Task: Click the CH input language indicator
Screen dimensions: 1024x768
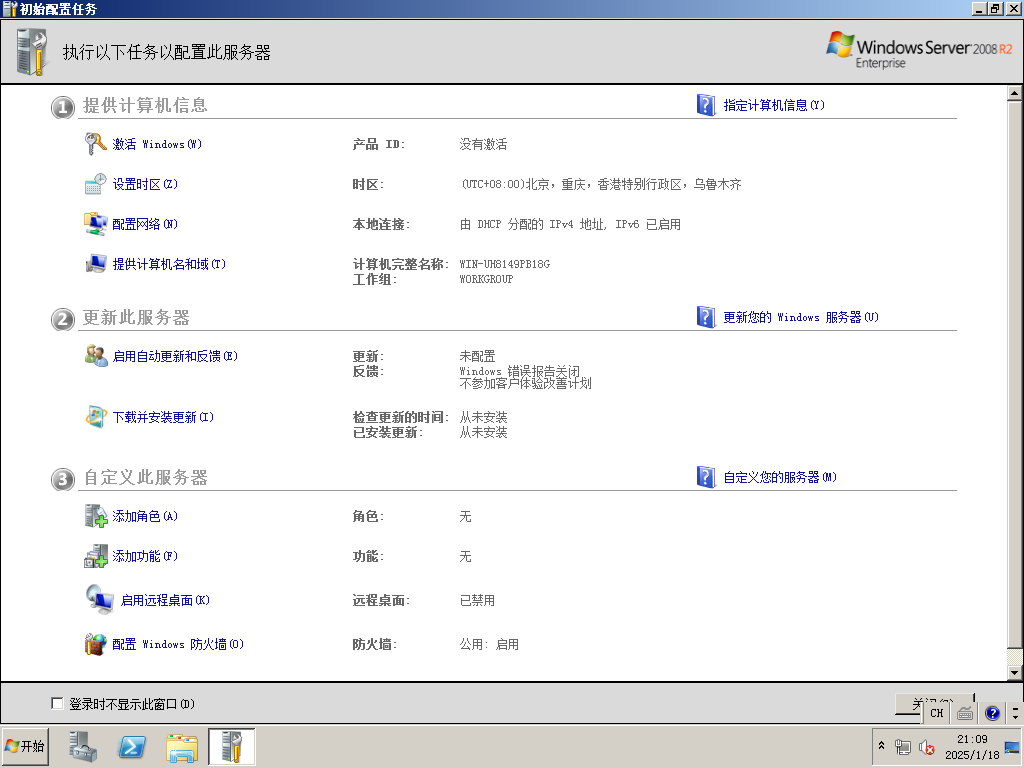Action: (937, 713)
